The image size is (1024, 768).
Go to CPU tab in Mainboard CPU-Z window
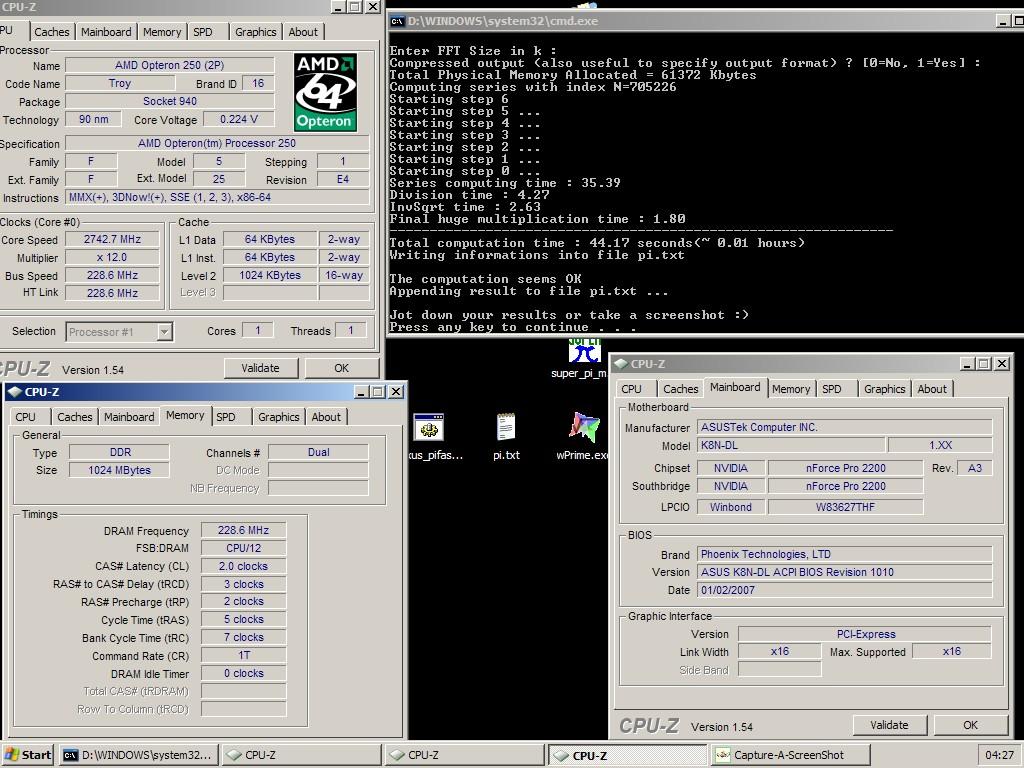point(632,389)
